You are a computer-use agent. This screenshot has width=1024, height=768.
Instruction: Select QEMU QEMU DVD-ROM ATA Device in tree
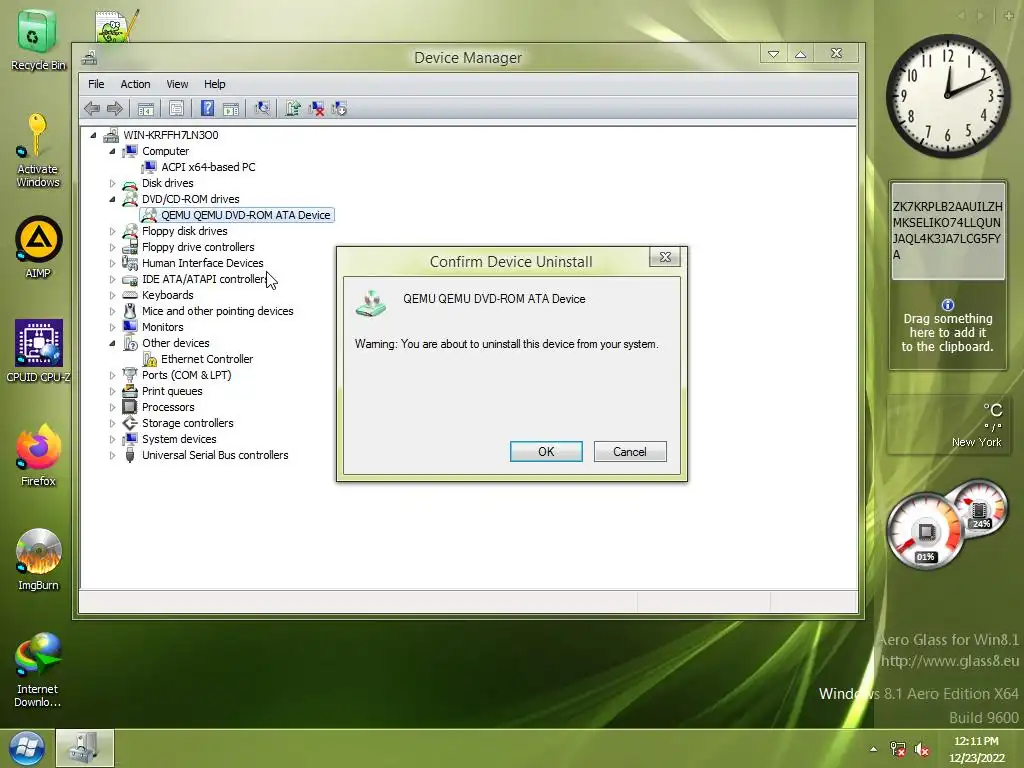tap(246, 215)
